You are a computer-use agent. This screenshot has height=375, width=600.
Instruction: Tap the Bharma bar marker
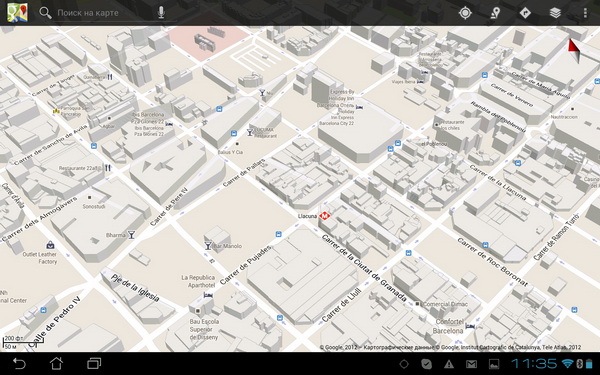click(131, 235)
